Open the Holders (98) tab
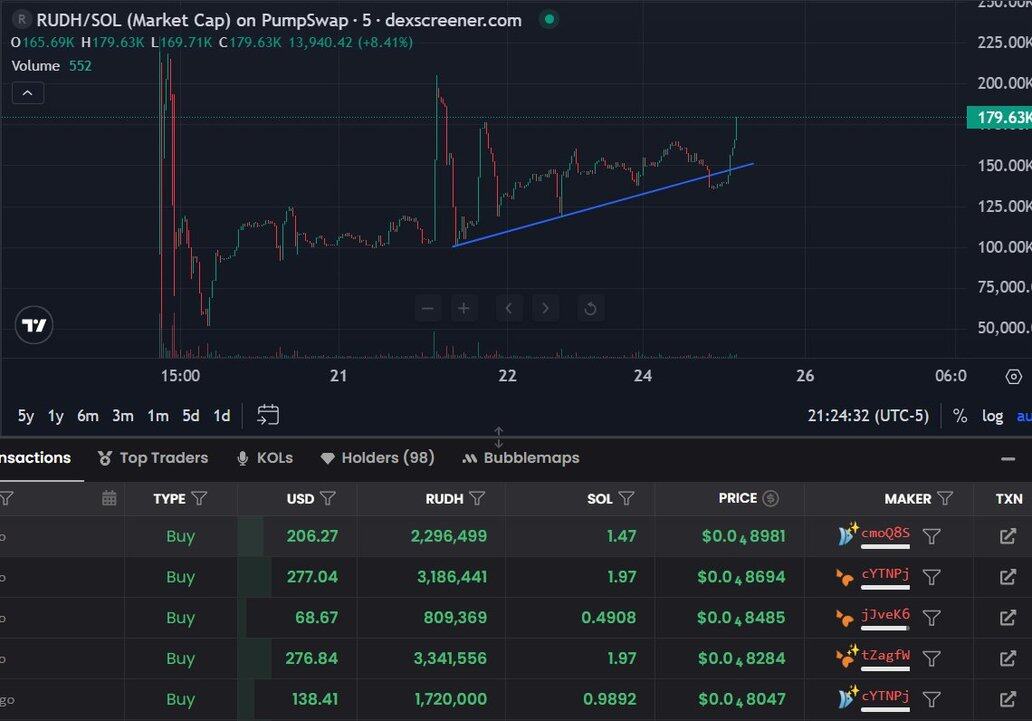The image size is (1032, 721). tap(377, 458)
